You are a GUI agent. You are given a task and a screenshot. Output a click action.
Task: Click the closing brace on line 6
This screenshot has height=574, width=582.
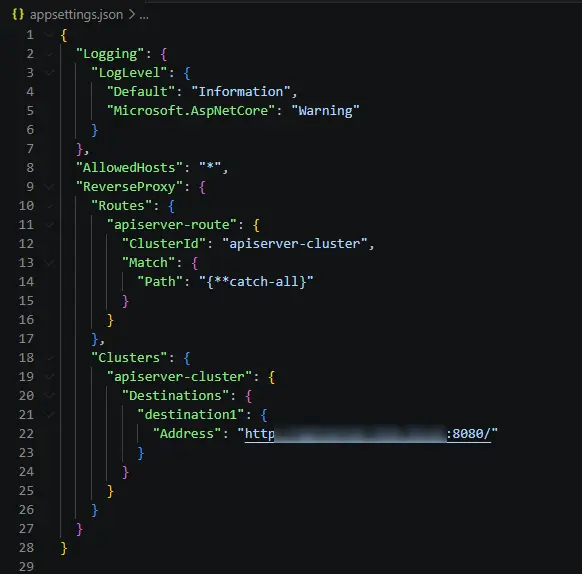point(95,130)
